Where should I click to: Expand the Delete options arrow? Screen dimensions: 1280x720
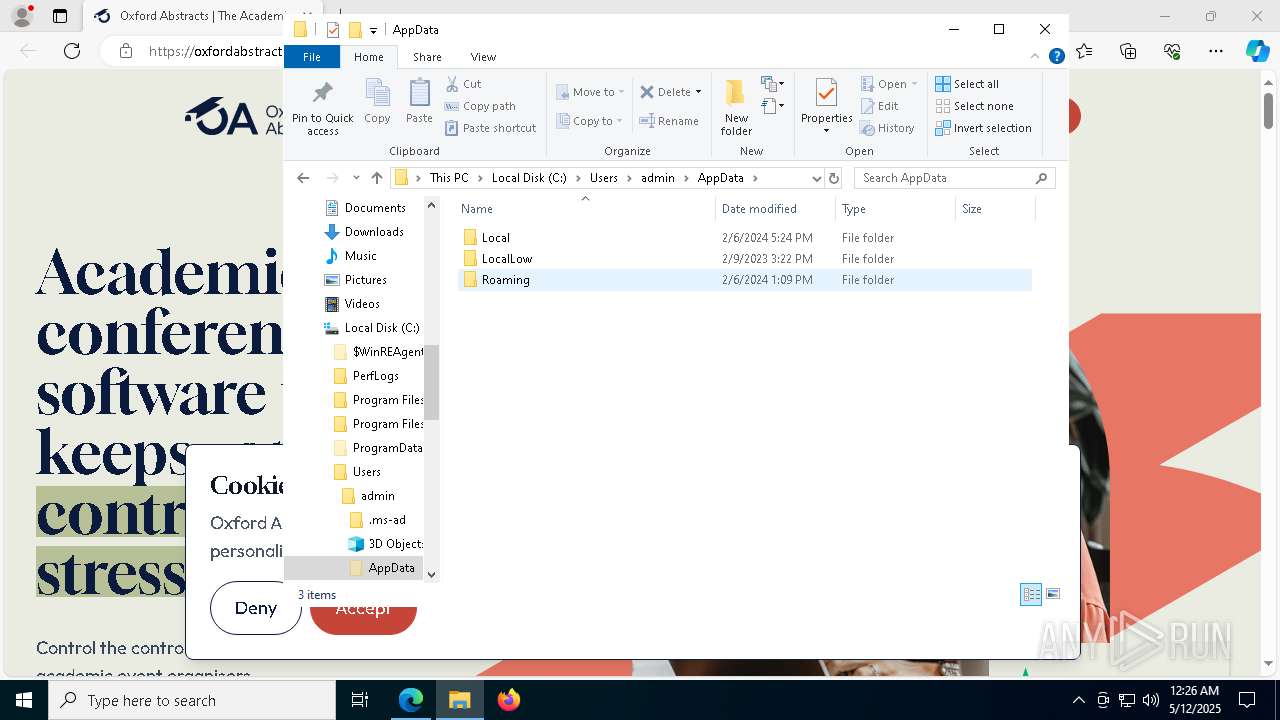click(698, 92)
